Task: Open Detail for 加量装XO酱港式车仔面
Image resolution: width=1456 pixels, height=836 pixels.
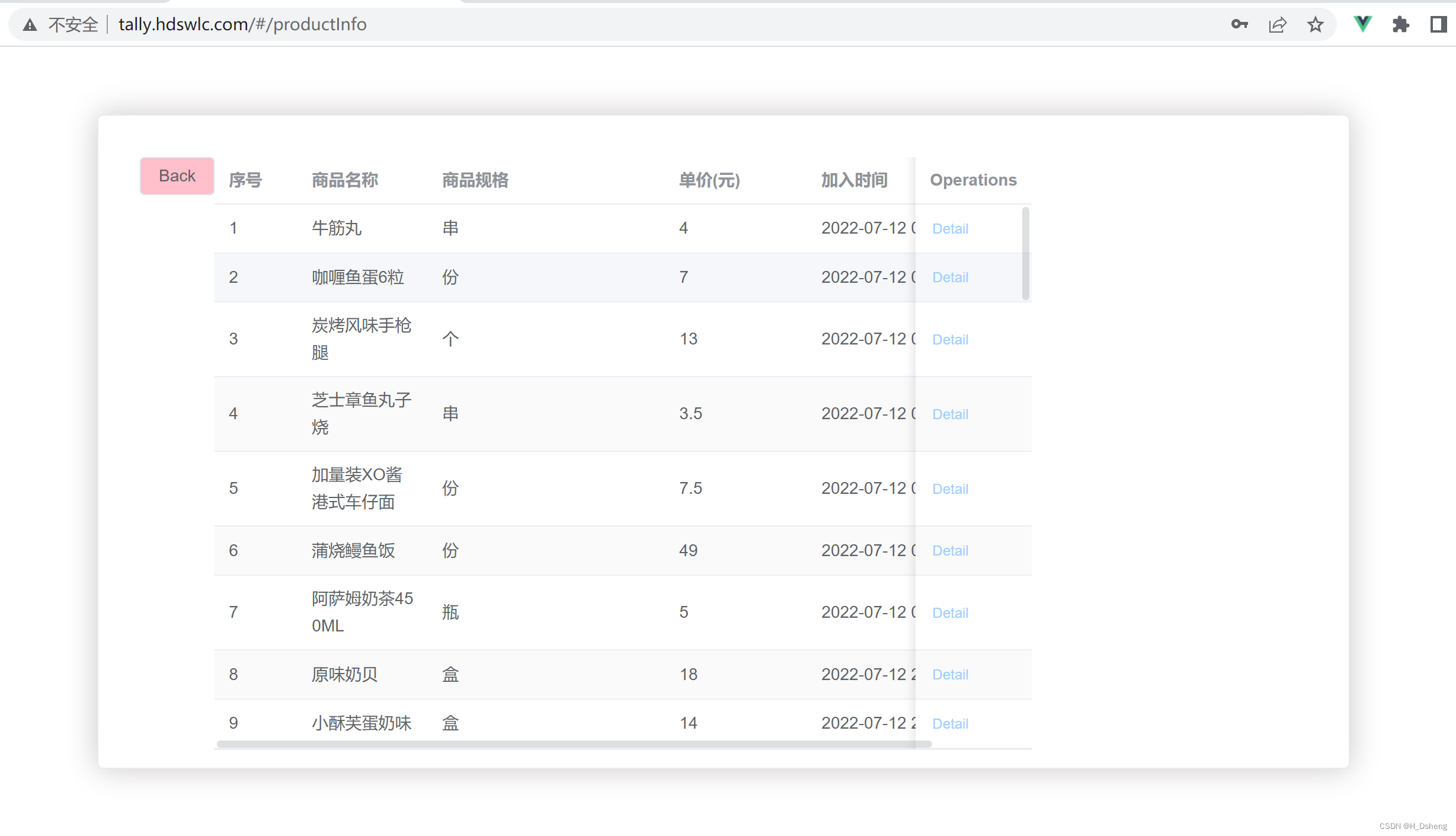Action: [x=950, y=489]
